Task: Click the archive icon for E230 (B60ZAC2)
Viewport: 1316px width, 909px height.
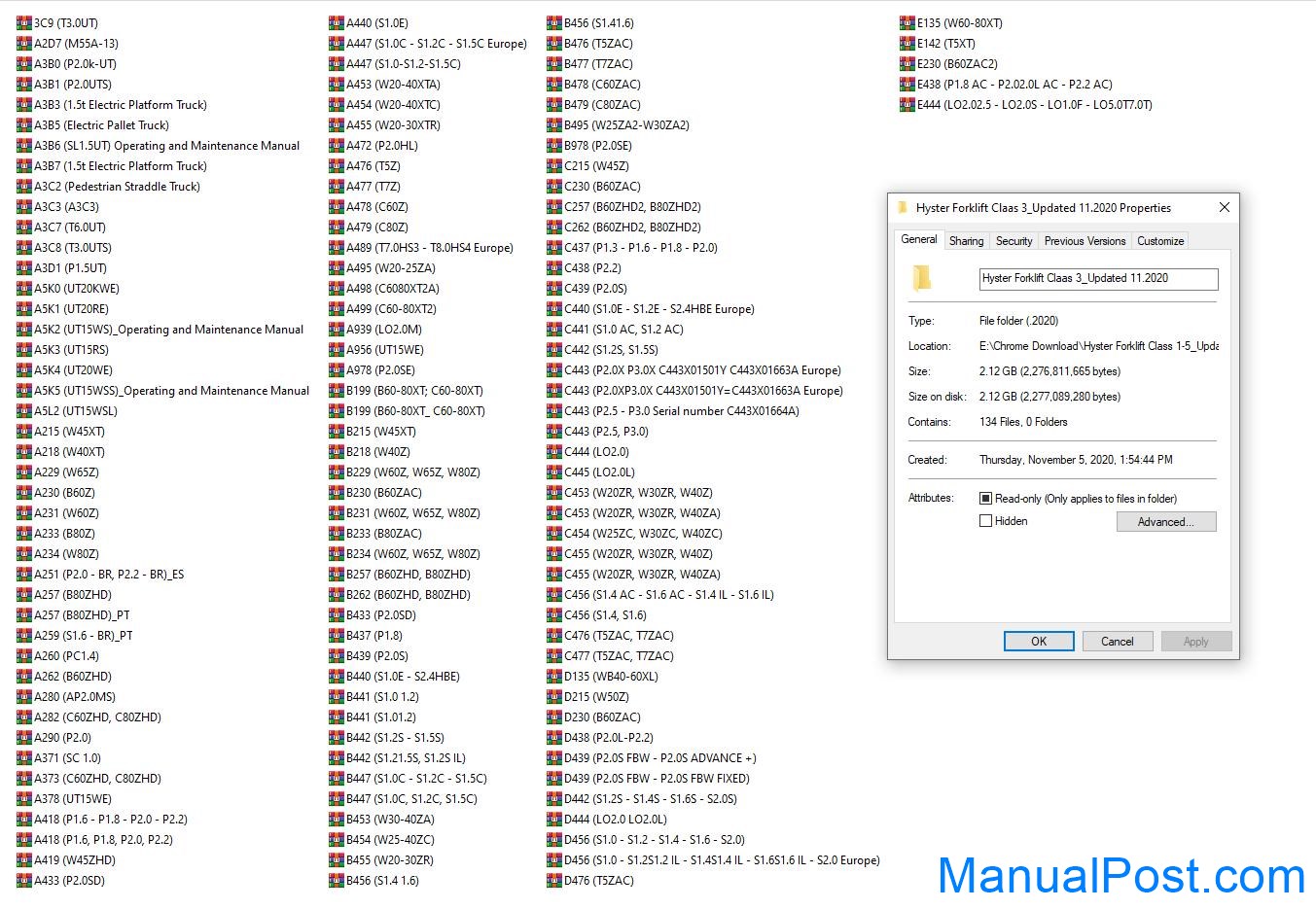Action: [907, 63]
